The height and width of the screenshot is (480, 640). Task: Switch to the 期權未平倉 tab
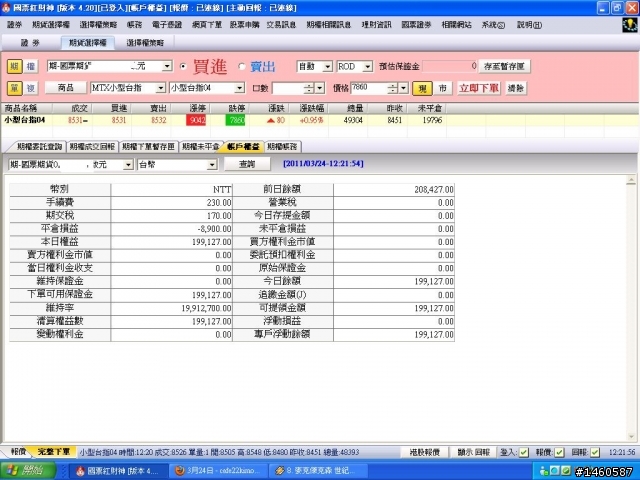pyautogui.click(x=200, y=147)
